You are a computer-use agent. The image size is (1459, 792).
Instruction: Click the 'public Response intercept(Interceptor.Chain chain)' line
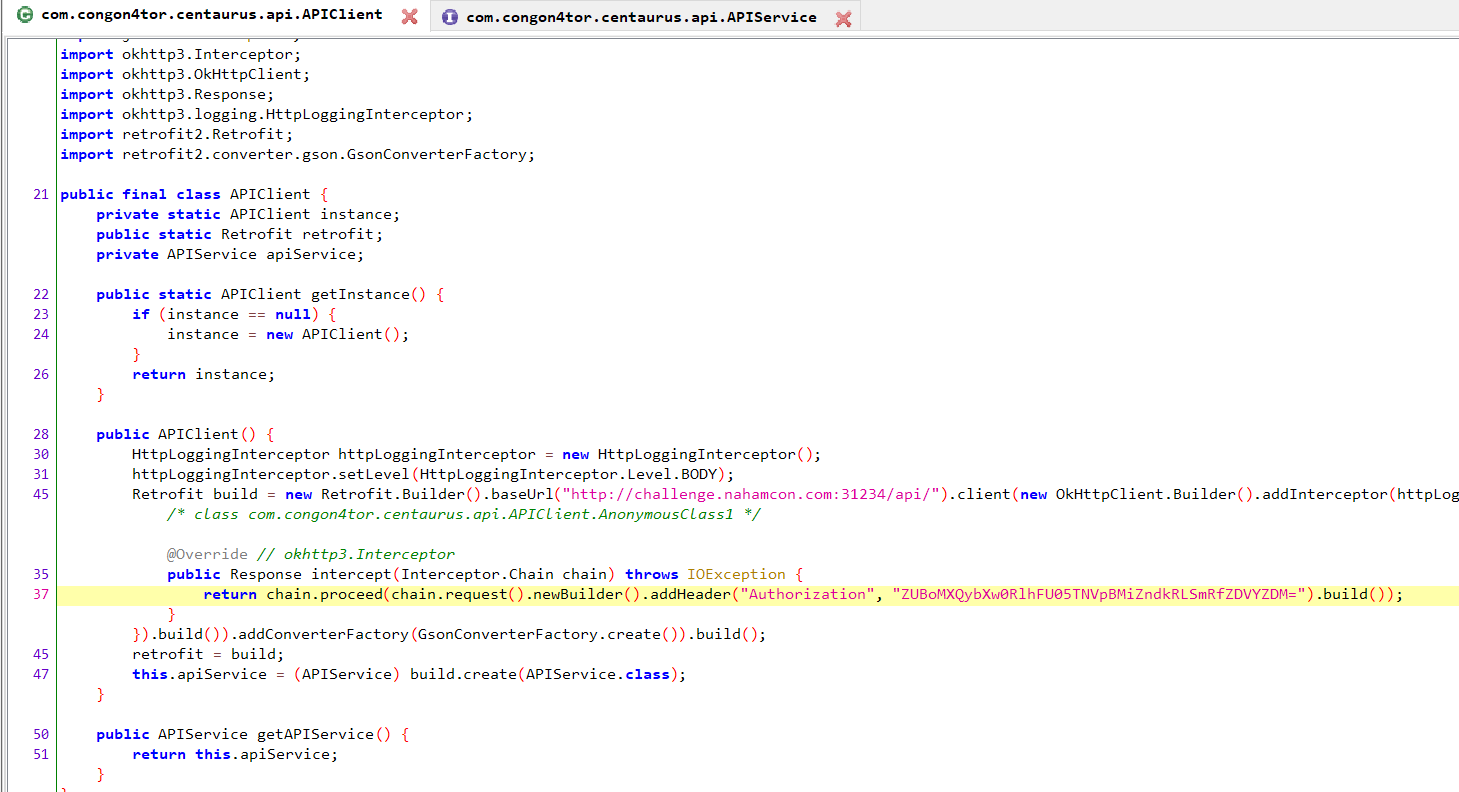point(485,574)
